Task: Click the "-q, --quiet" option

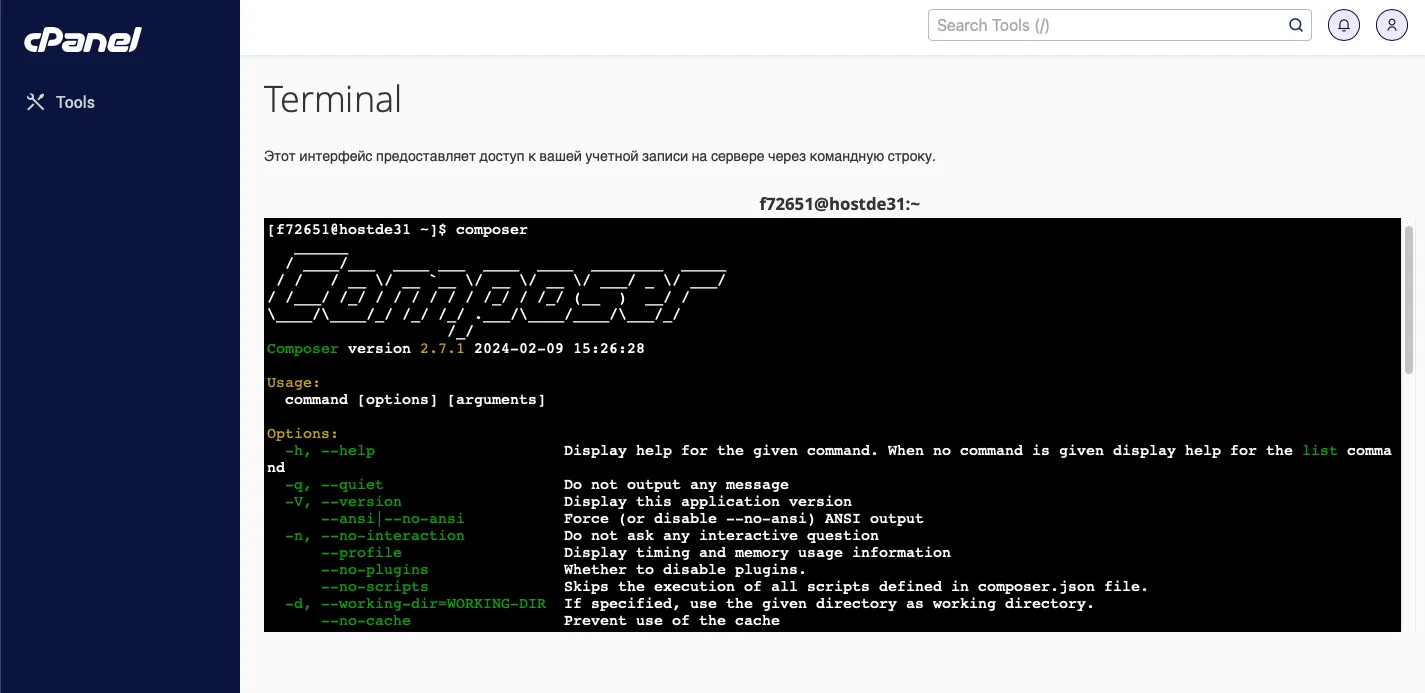Action: pos(334,485)
